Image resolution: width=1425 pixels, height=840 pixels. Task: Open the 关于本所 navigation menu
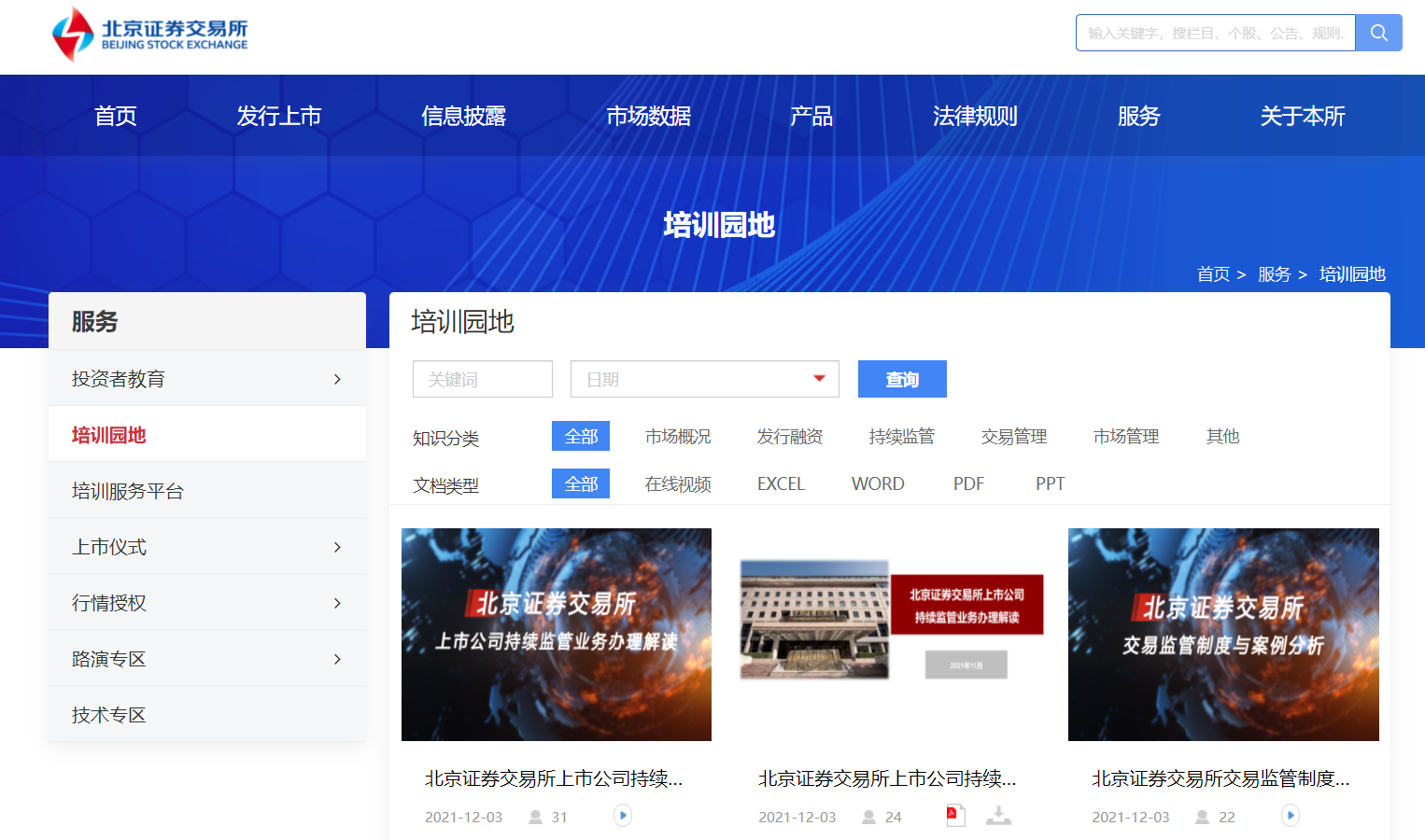[x=1303, y=116]
